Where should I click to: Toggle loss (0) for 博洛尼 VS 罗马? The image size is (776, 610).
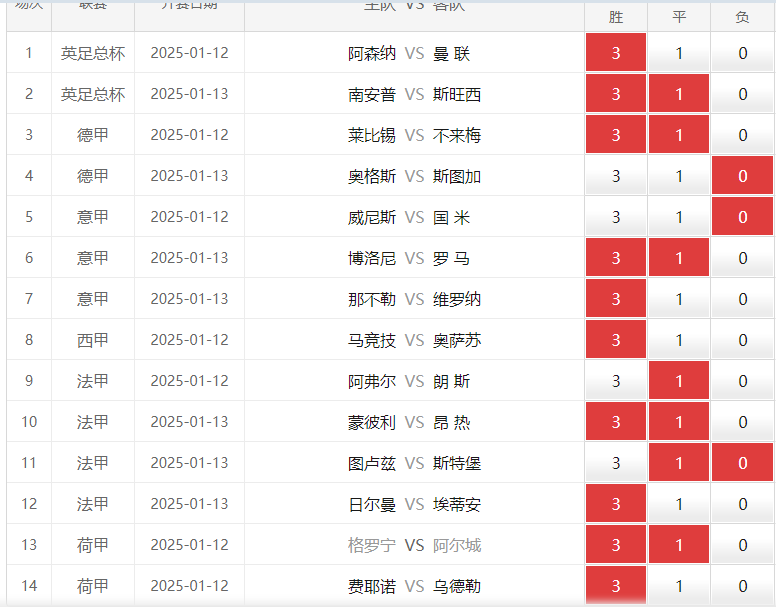[x=742, y=258]
